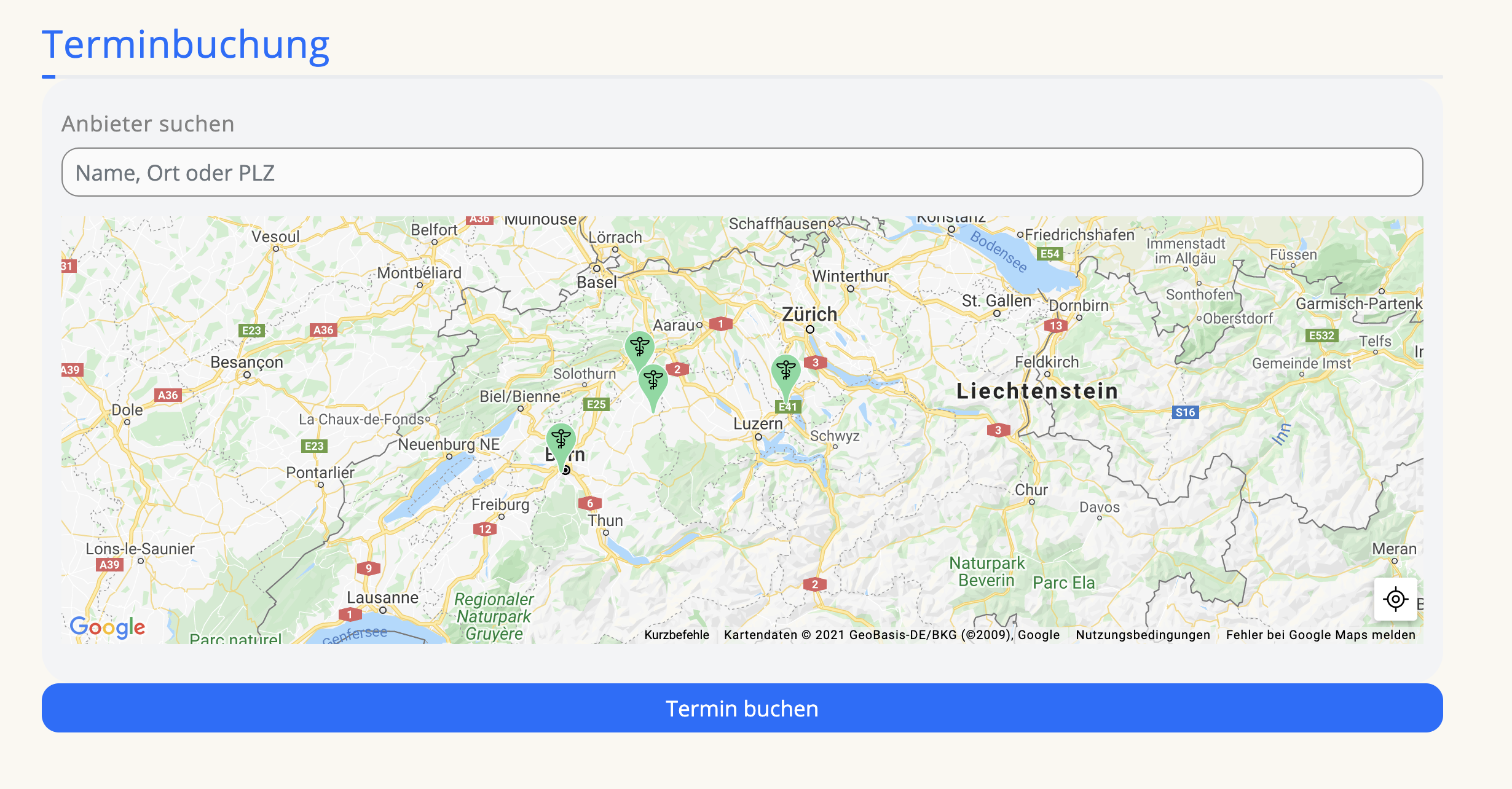Click the Lons-le-Saunier label
The height and width of the screenshot is (789, 1512).
[x=140, y=549]
